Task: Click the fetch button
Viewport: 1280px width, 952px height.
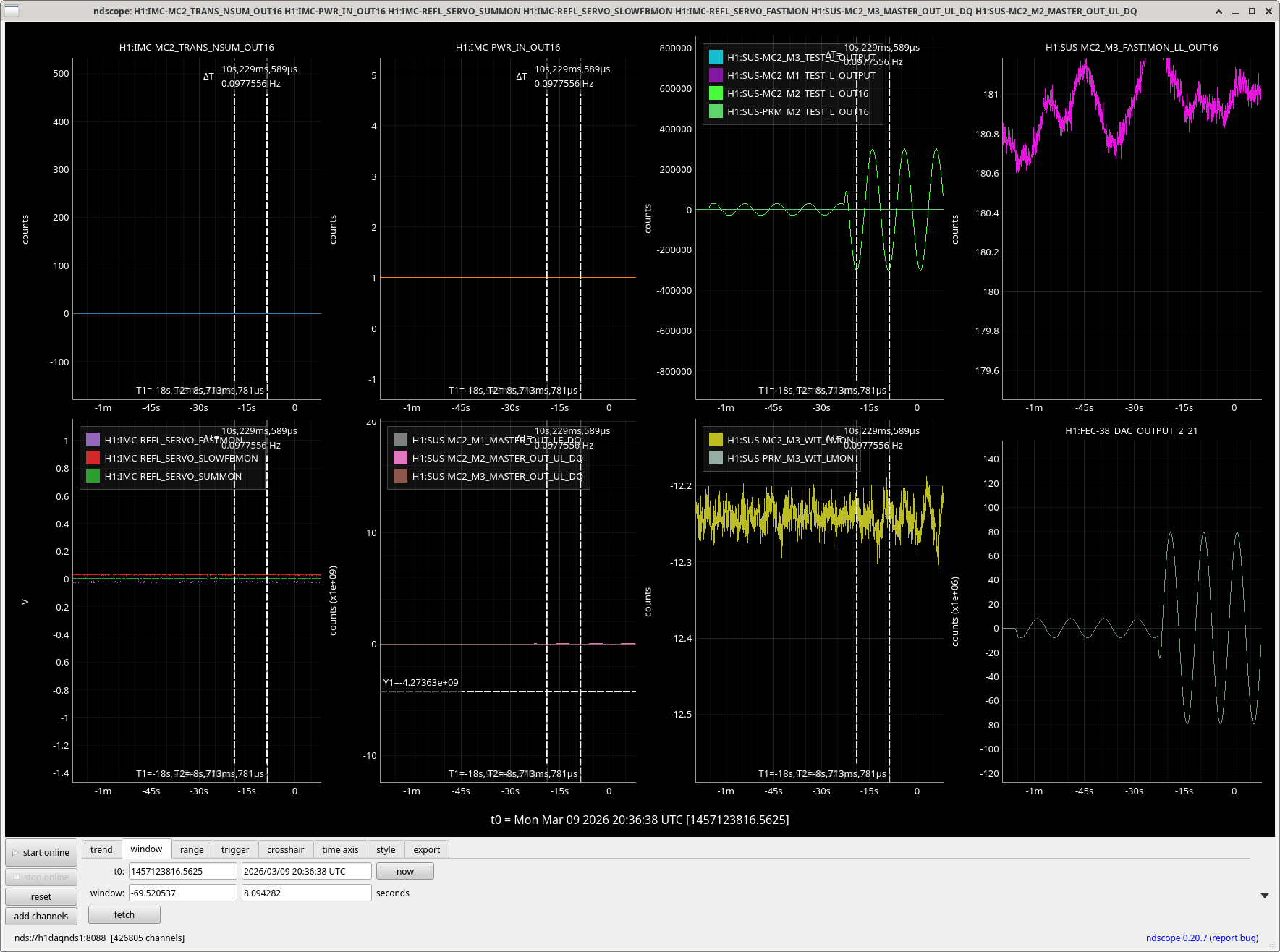Action: [x=124, y=915]
